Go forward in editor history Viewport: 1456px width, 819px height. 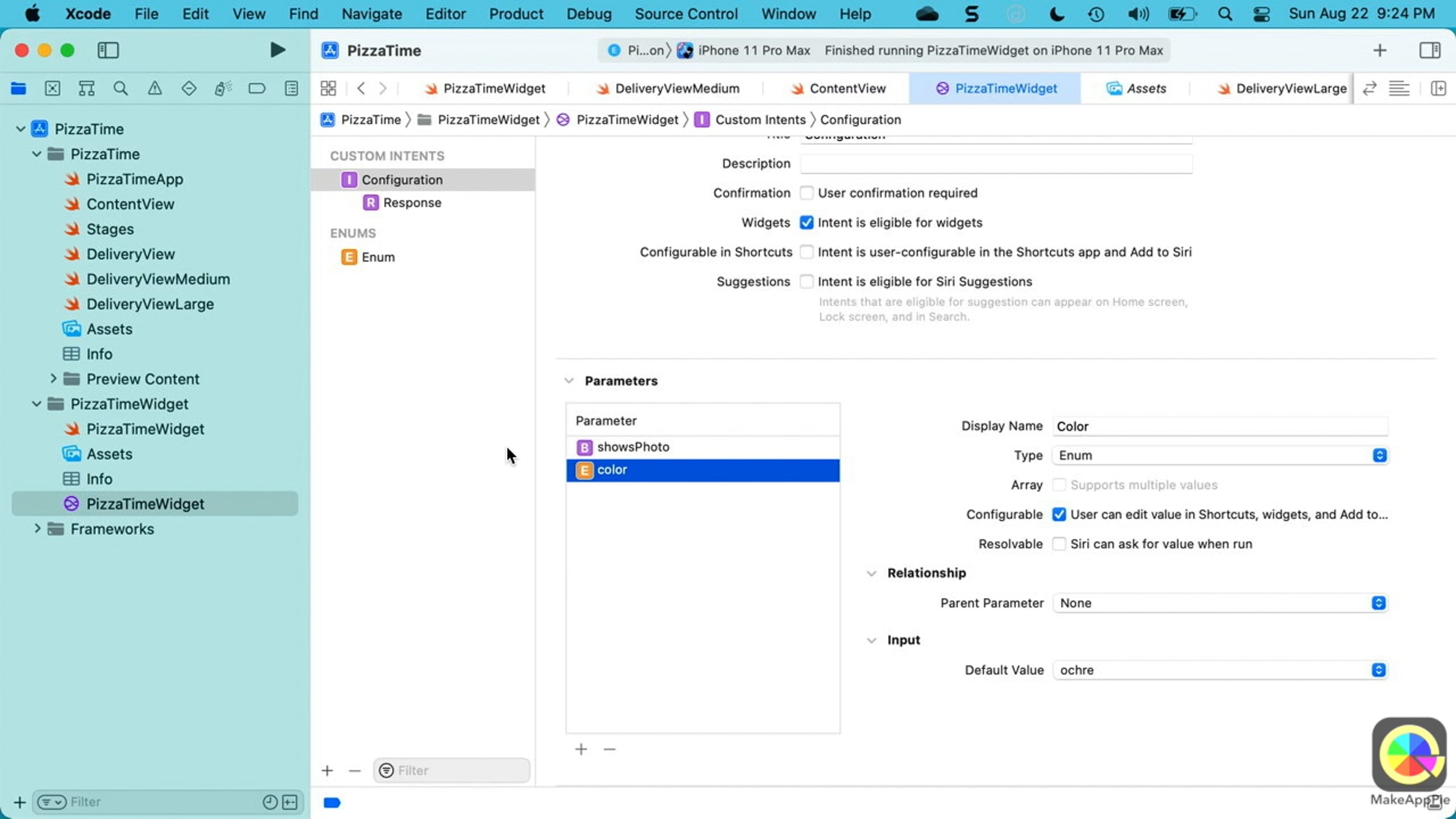coord(382,89)
